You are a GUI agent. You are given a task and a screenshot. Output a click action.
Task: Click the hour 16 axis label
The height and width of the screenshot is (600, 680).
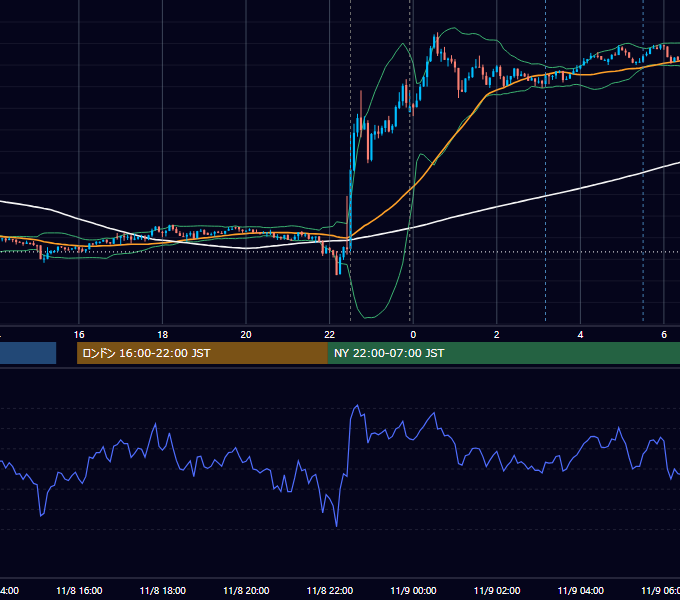click(79, 335)
